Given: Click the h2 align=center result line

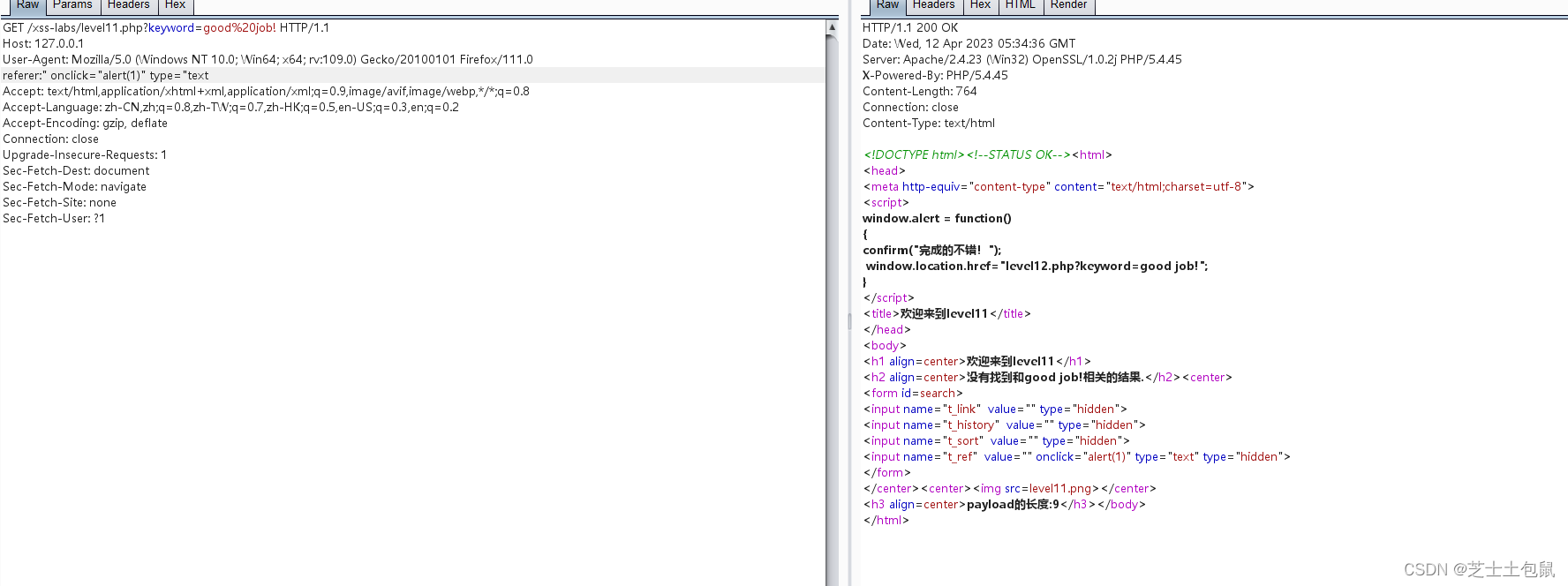Looking at the screenshot, I should tap(1047, 377).
